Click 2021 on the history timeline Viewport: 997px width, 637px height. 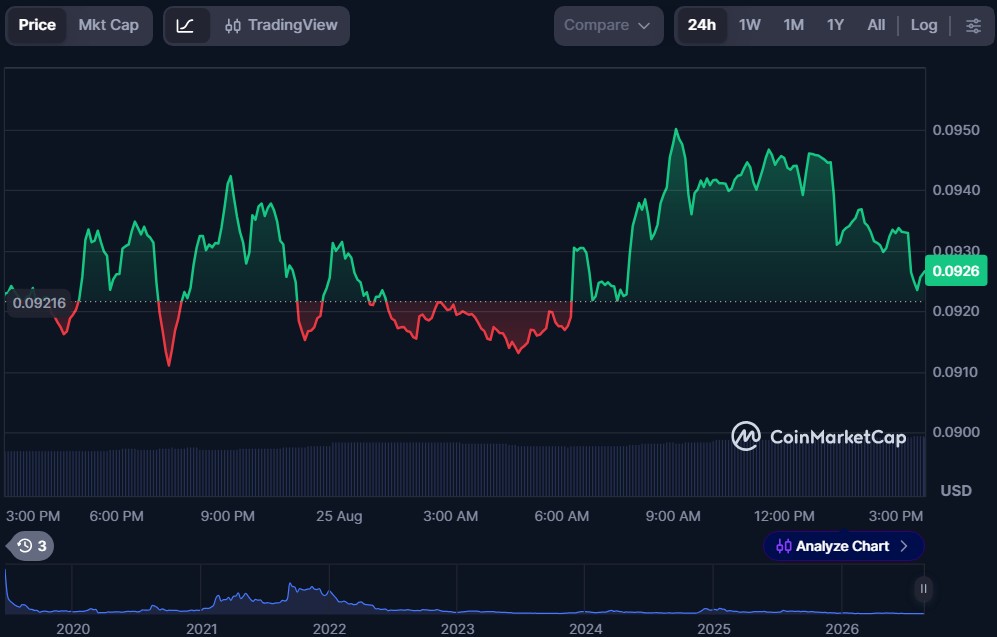coord(202,629)
